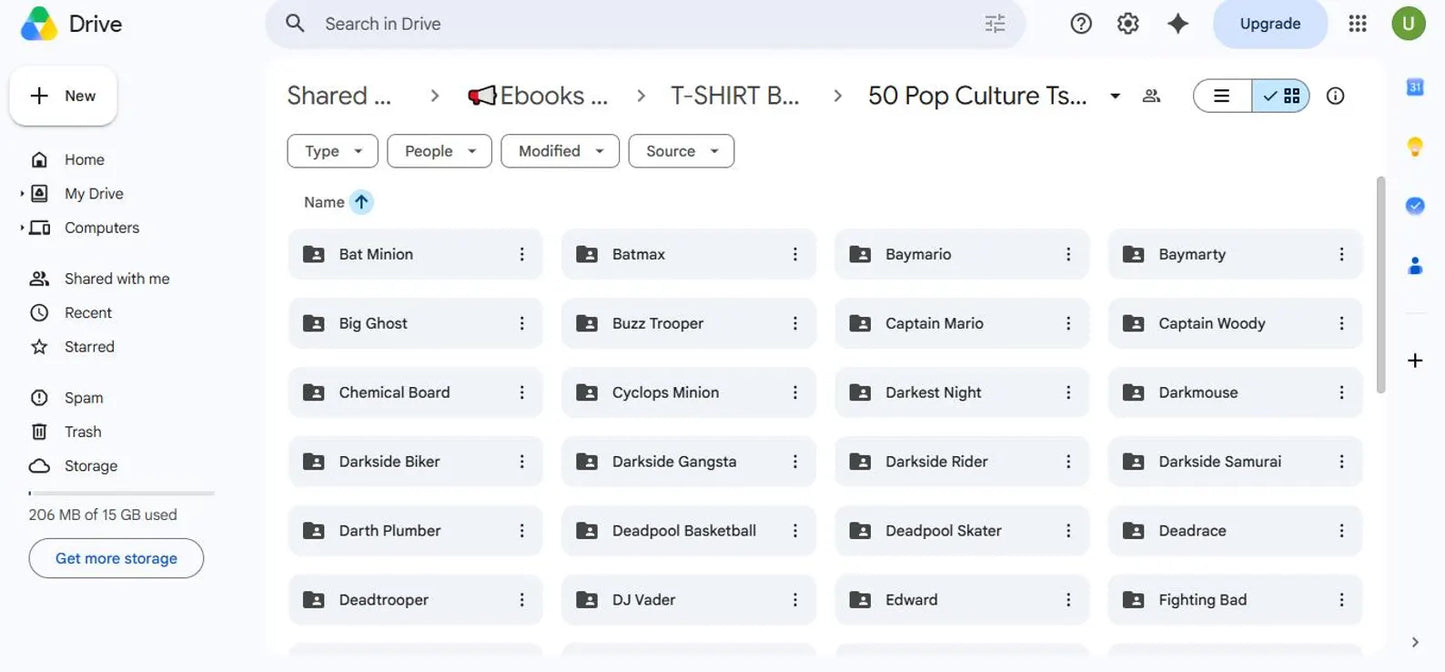This screenshot has height=672, width=1445.
Task: Open Shared with me
Action: (x=115, y=279)
